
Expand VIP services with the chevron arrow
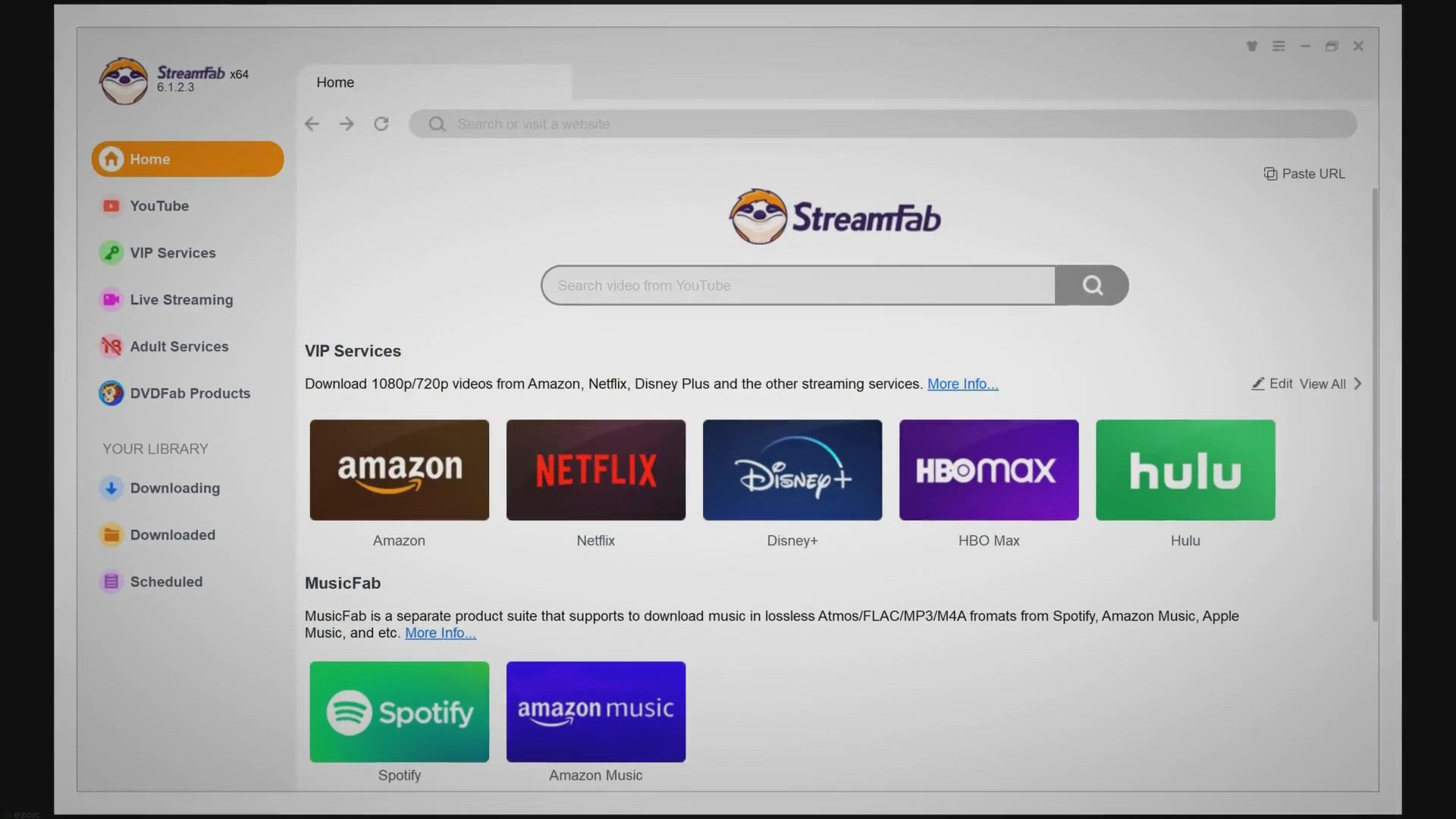[1358, 384]
